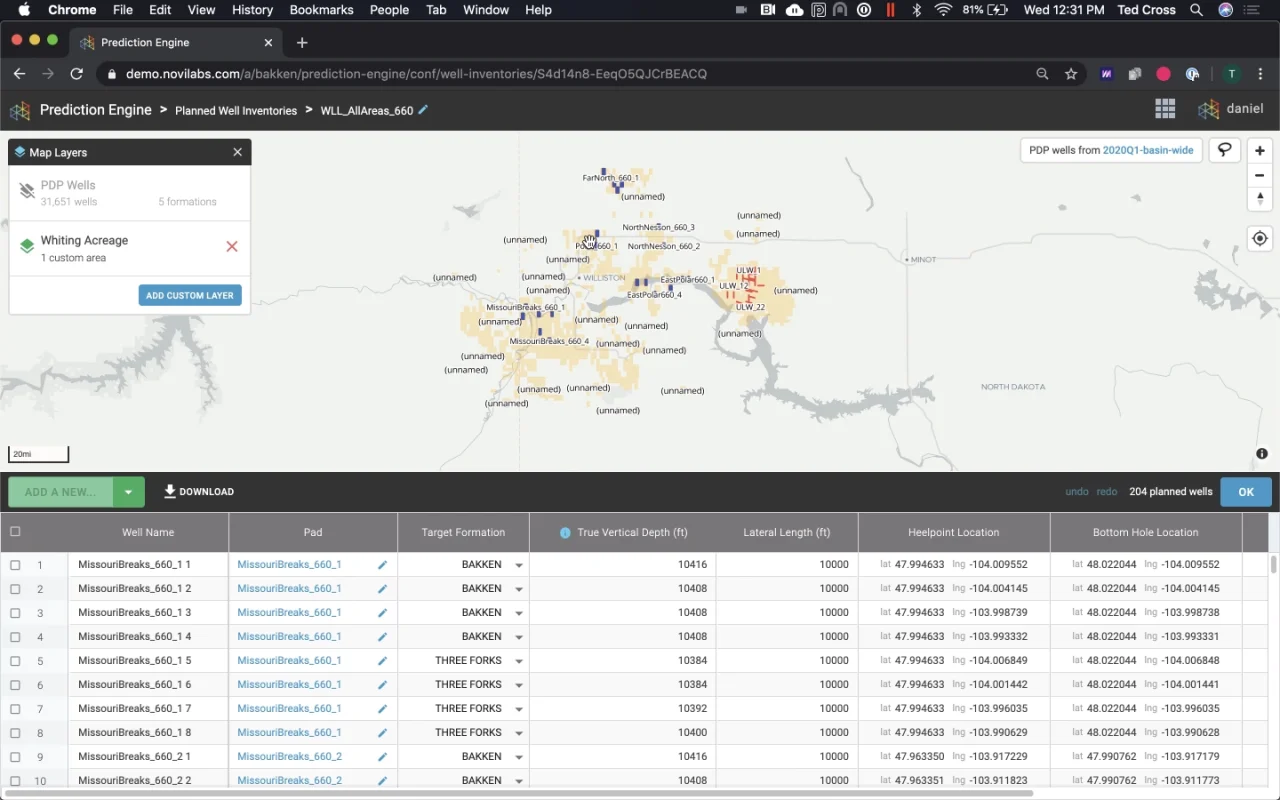Open a new Chrome tab
This screenshot has width=1280, height=800.
click(x=302, y=42)
